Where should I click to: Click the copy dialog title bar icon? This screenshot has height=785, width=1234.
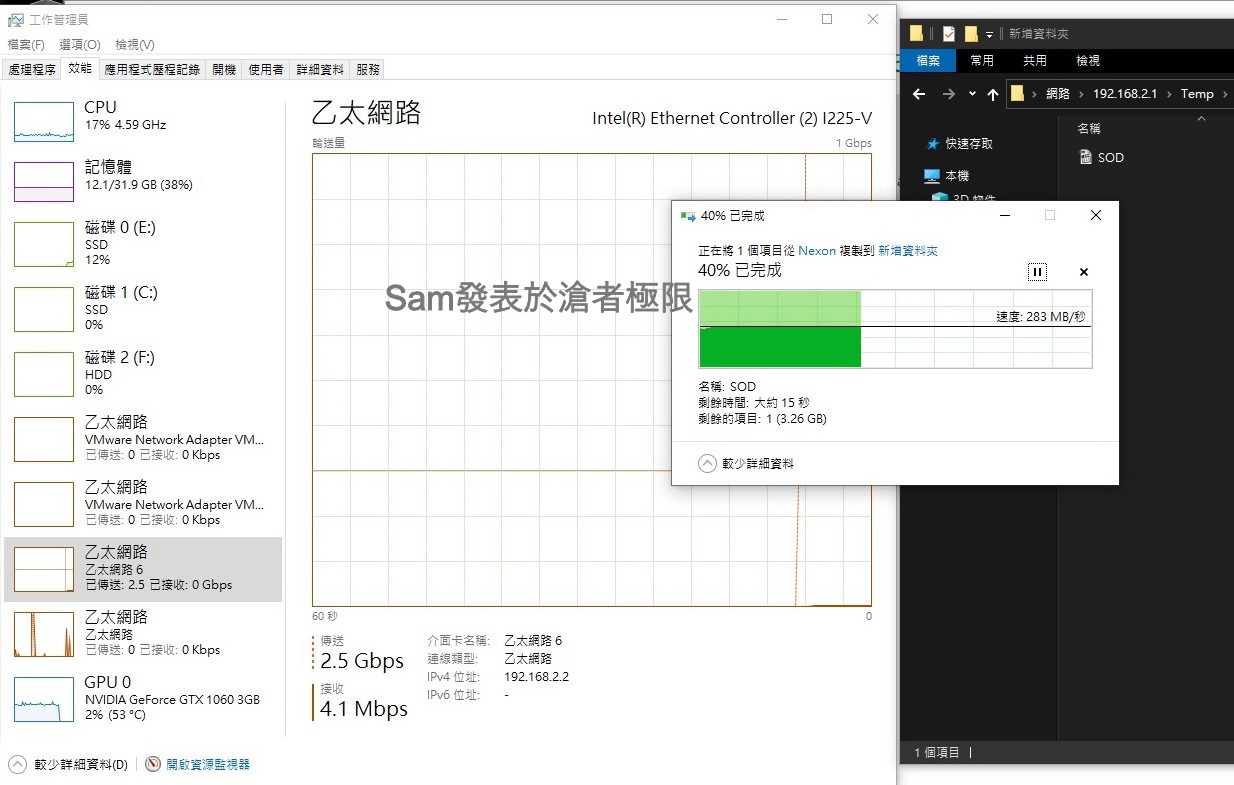688,216
